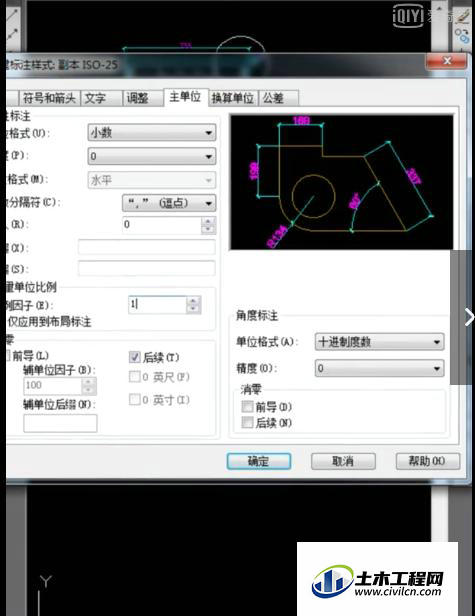Open the disabled 水平 fraction format dropdown
This screenshot has width=475, height=616.
[x=152, y=180]
